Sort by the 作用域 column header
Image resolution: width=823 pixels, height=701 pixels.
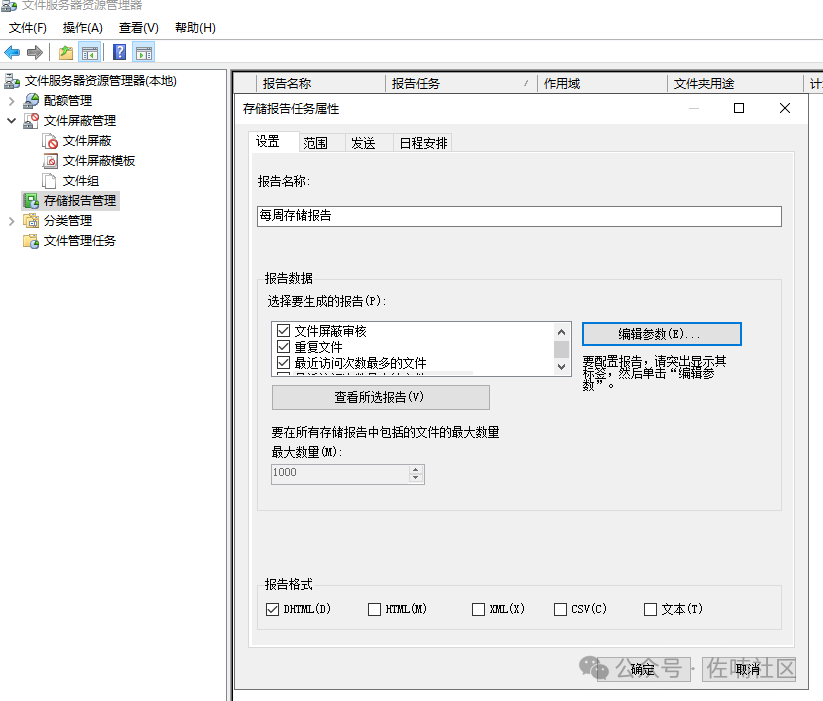(603, 83)
